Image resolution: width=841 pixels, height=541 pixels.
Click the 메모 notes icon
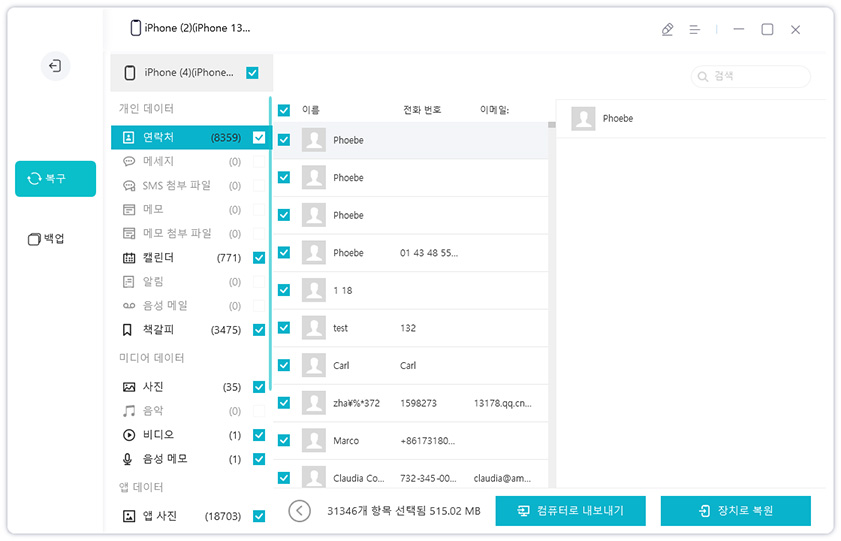pos(129,210)
